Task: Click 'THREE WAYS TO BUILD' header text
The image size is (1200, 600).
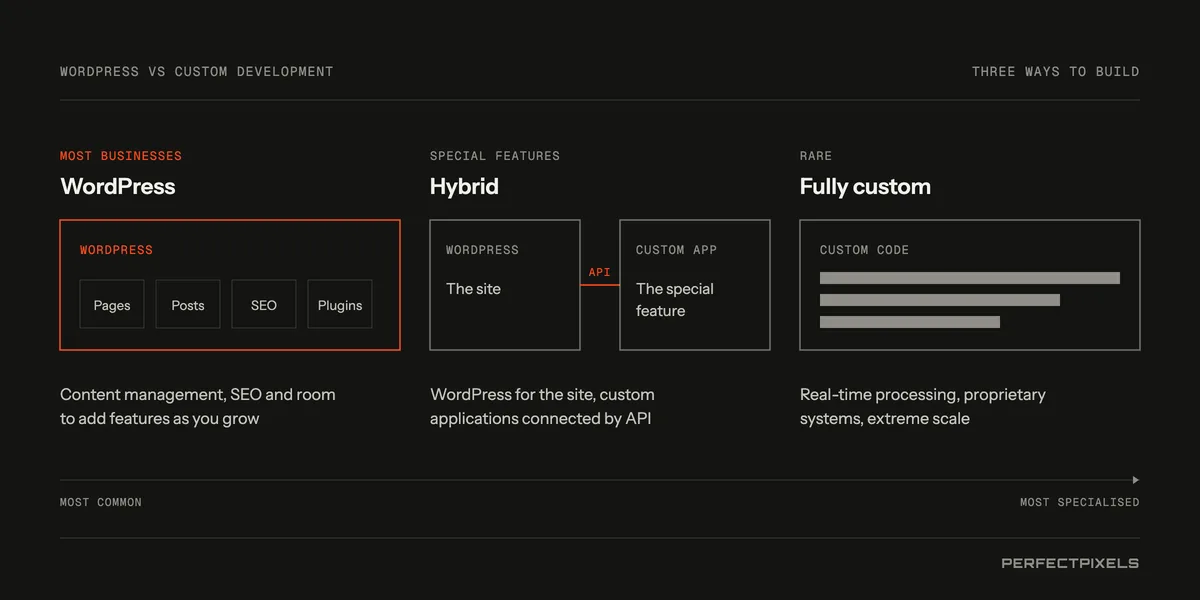Action: 1055,71
